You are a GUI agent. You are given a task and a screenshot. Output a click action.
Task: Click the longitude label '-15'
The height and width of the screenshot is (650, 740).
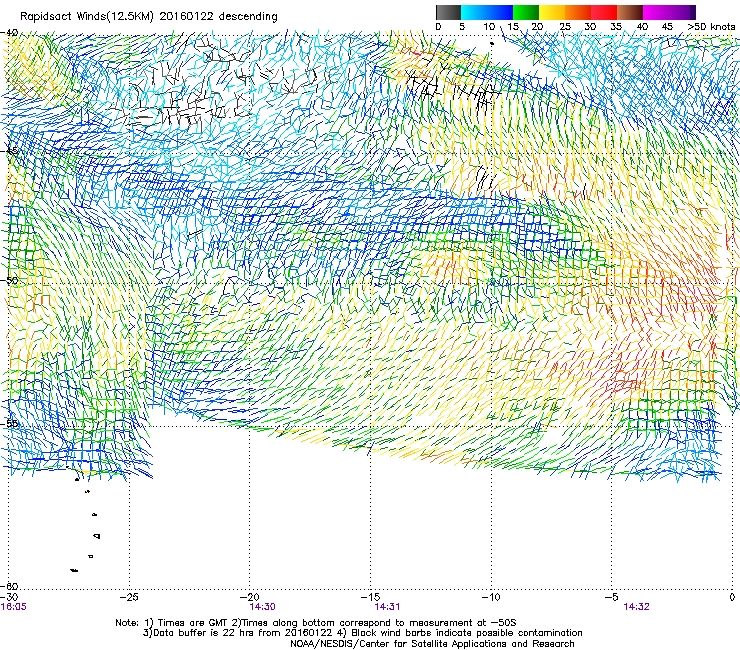370,597
